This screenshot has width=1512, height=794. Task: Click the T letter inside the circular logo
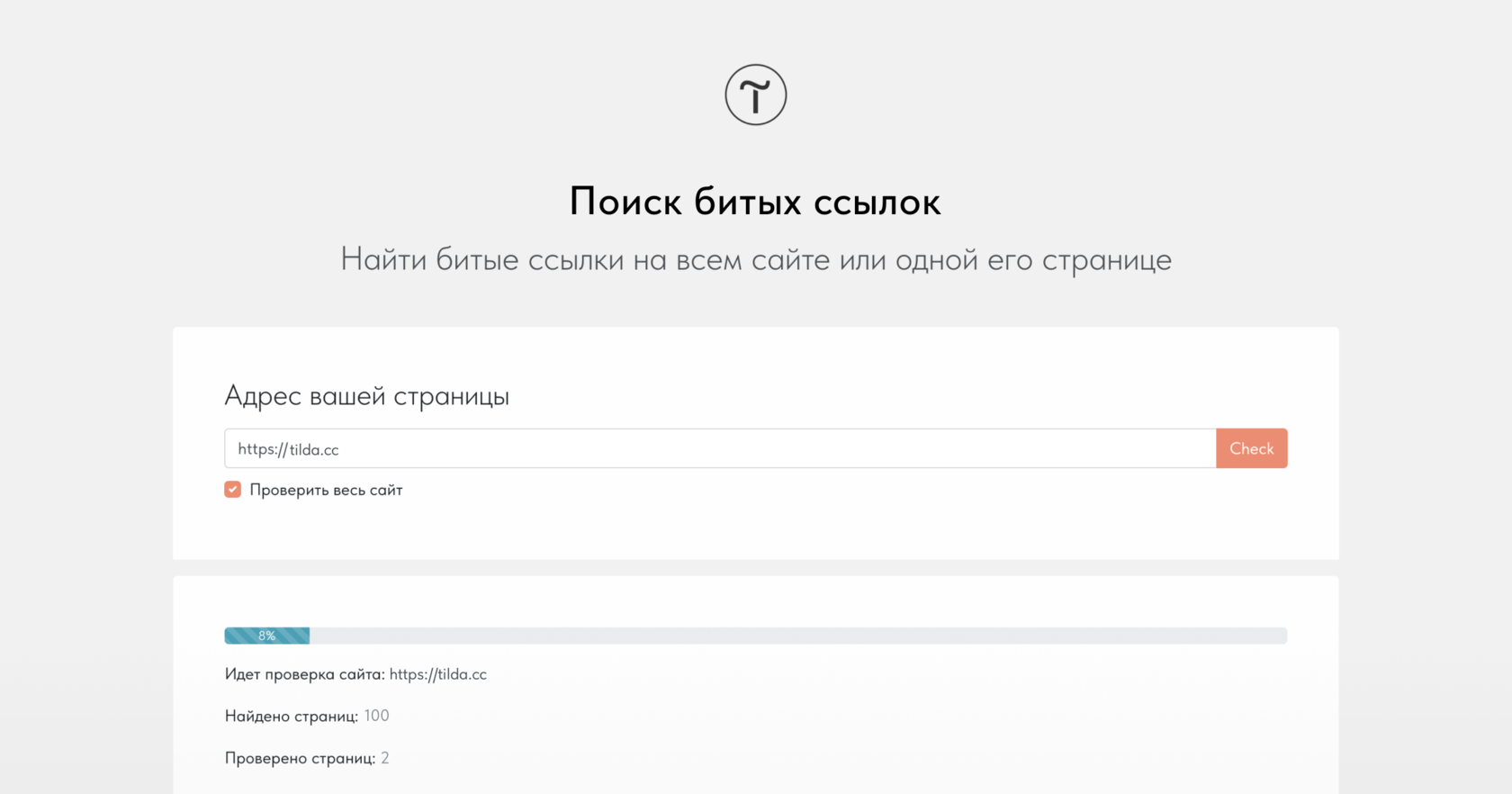point(756,95)
